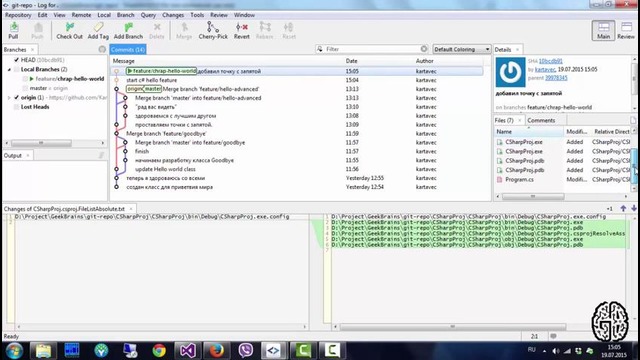Viewport: 640px width, 360px height.
Task: Toggle feature/chrap-hello-world branch checkbox
Action: [25, 79]
